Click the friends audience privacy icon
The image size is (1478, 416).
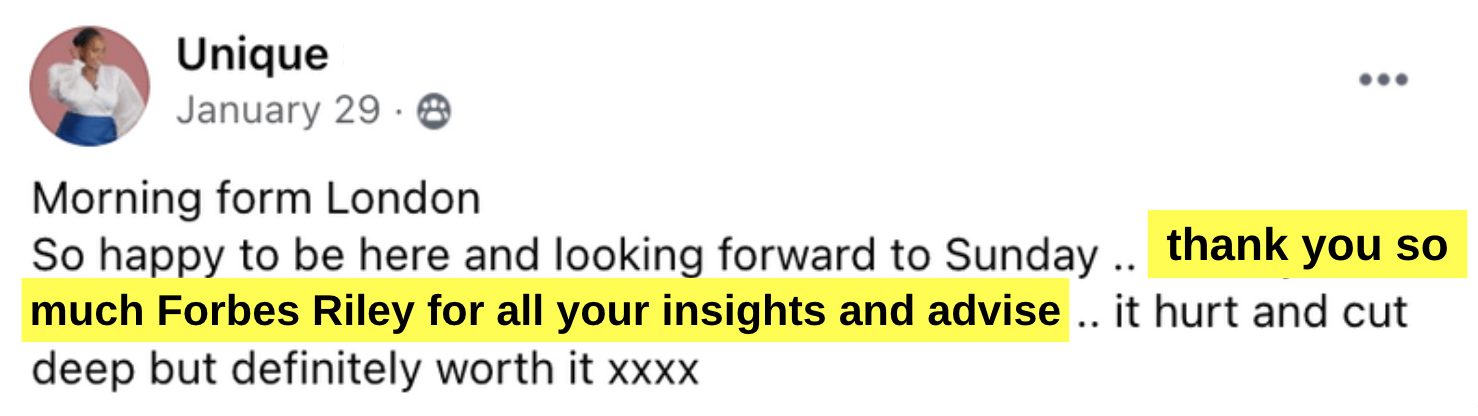coord(433,112)
